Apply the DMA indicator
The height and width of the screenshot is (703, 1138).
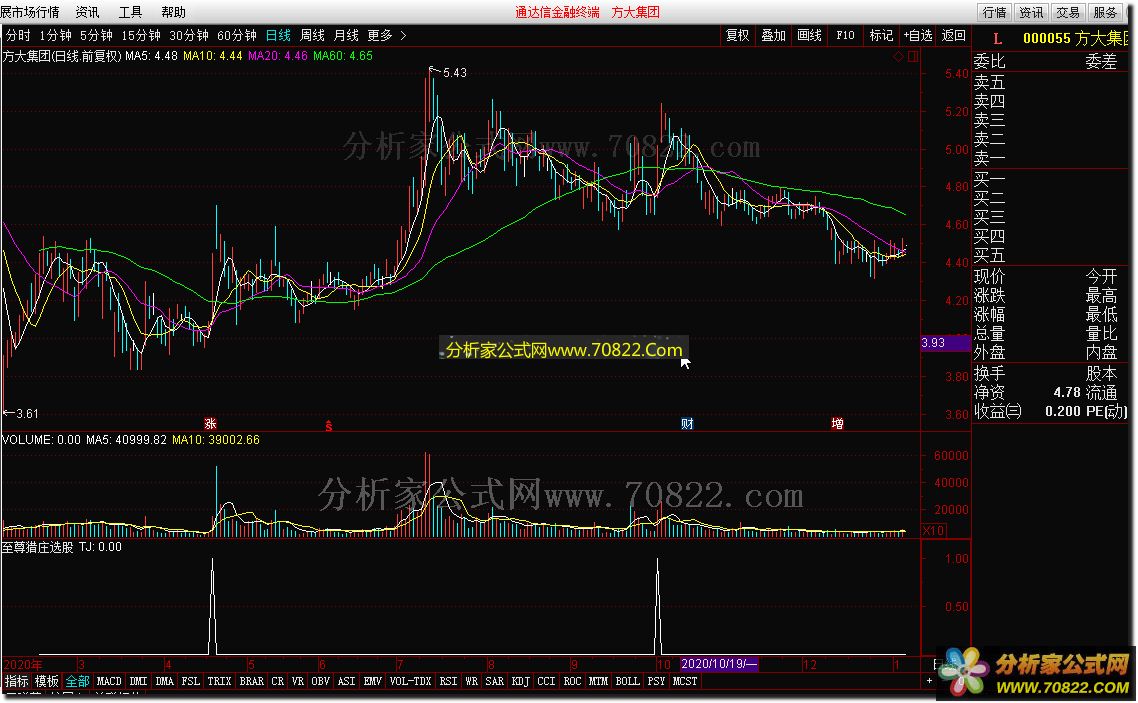coord(164,681)
